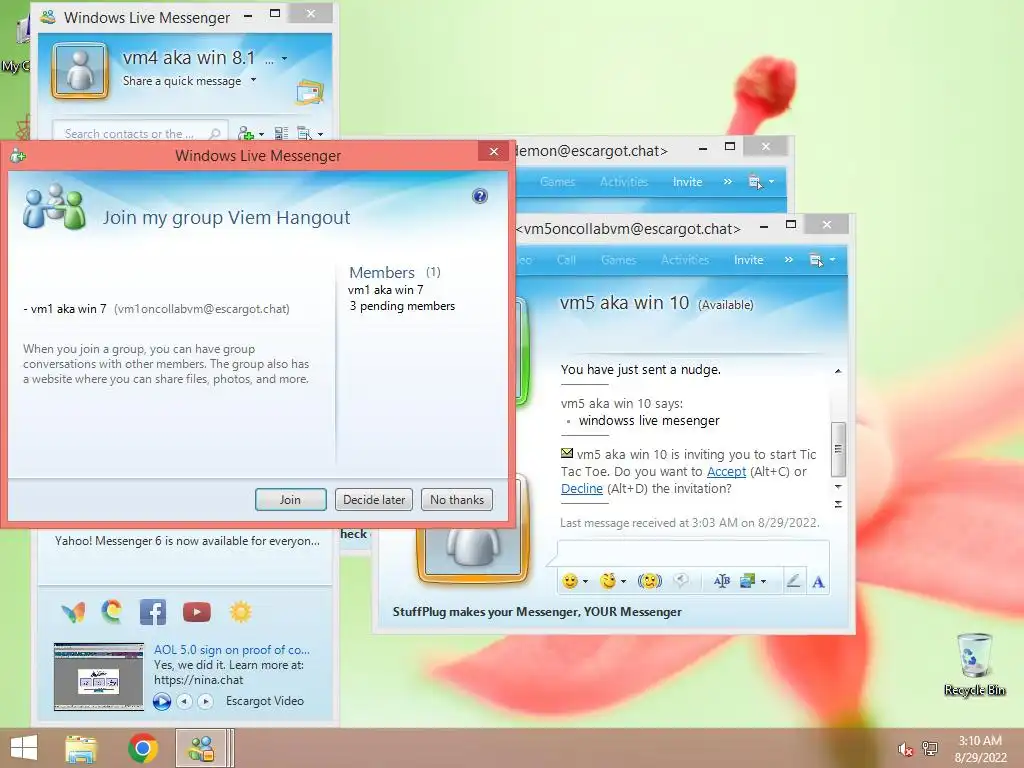Open the Facebook icon in Messenger
Image resolution: width=1024 pixels, height=768 pixels.
(x=153, y=612)
